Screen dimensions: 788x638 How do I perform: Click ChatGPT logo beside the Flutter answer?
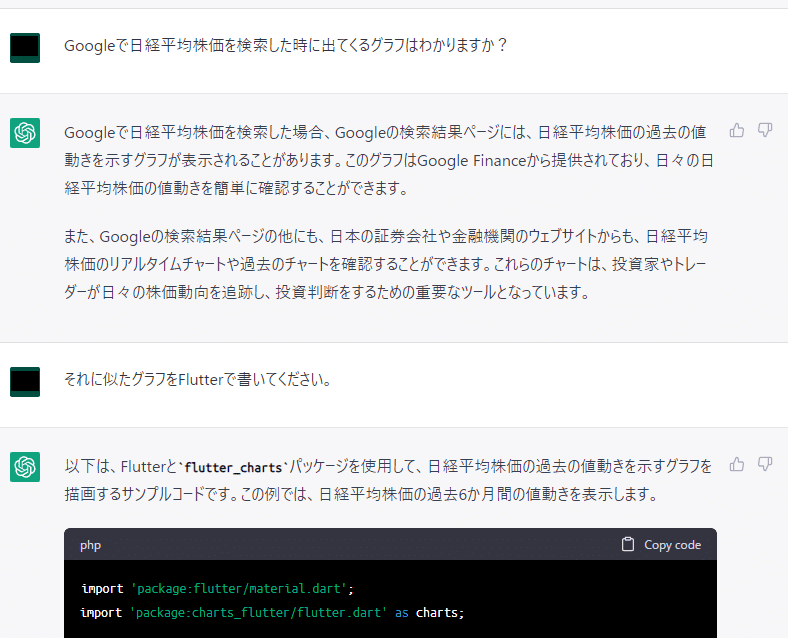pos(25,467)
